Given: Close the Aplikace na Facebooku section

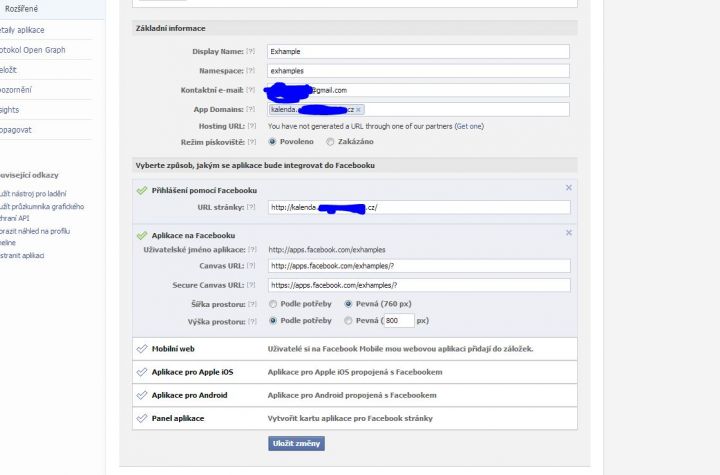Looking at the screenshot, I should (x=568, y=232).
